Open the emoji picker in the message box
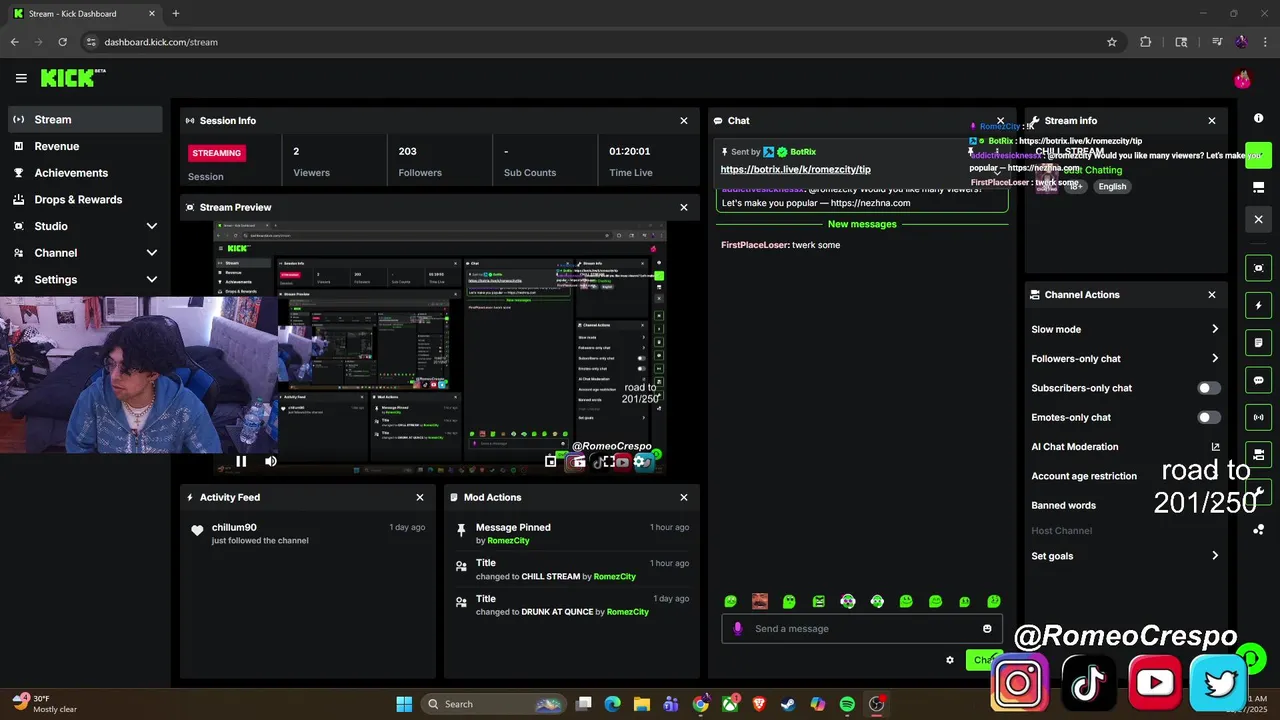The image size is (1280, 720). (987, 629)
